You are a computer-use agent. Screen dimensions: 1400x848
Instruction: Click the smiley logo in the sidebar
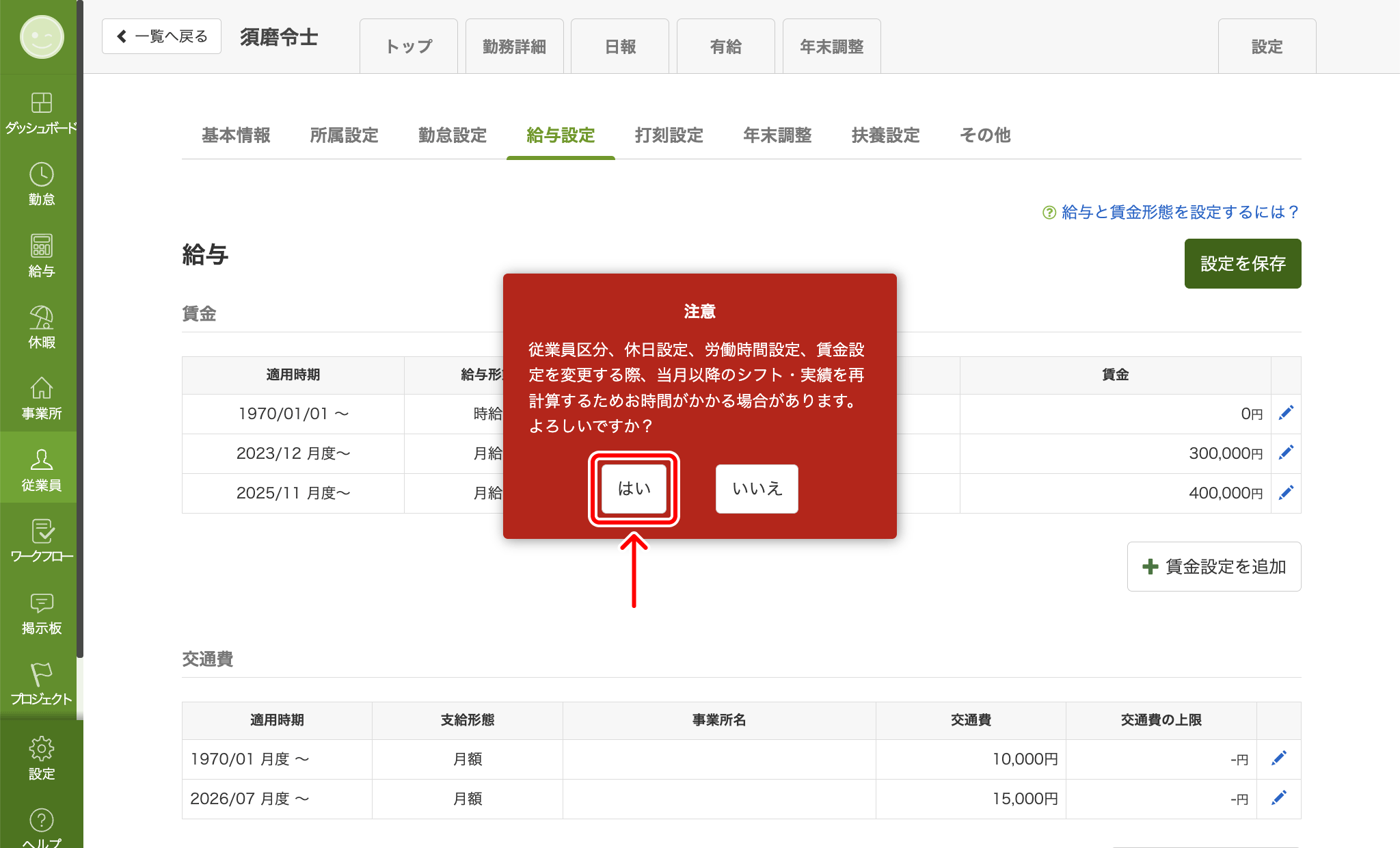pyautogui.click(x=42, y=37)
